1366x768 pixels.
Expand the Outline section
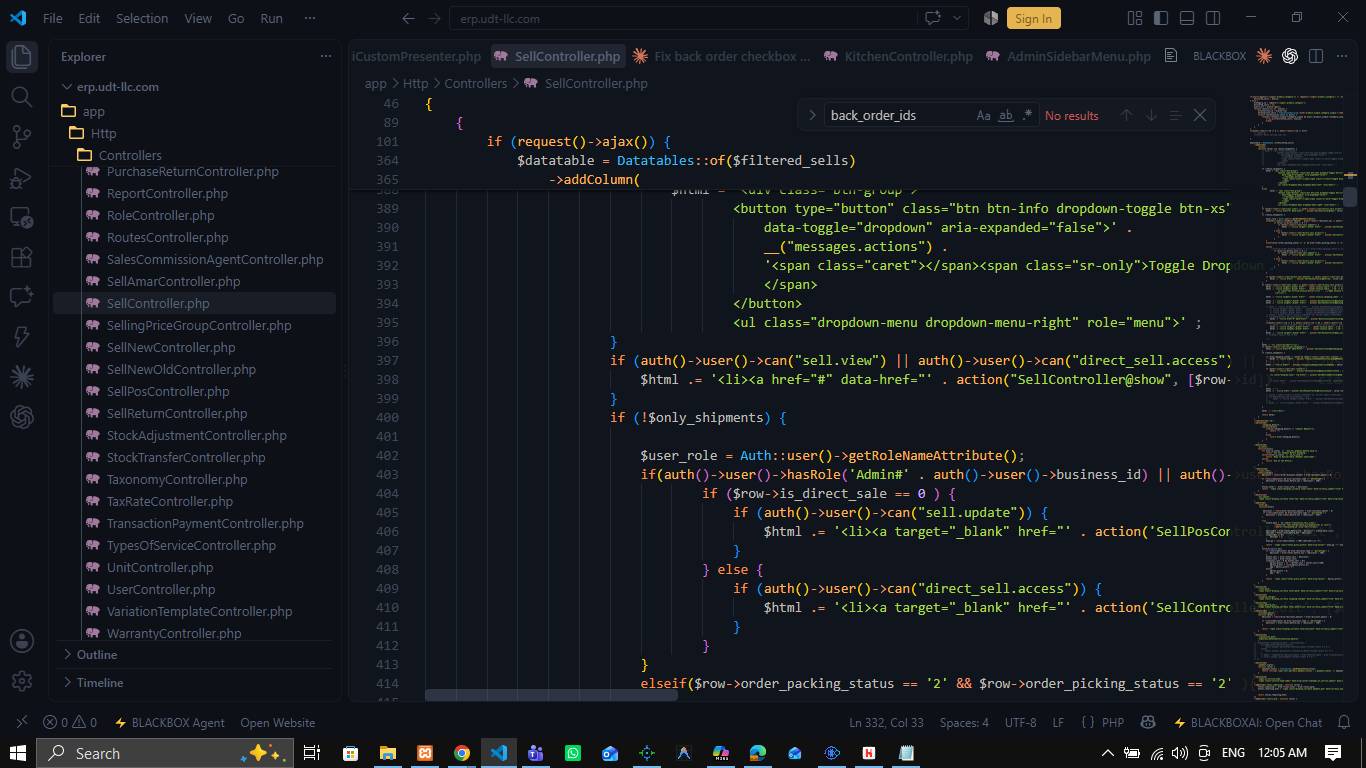(97, 654)
